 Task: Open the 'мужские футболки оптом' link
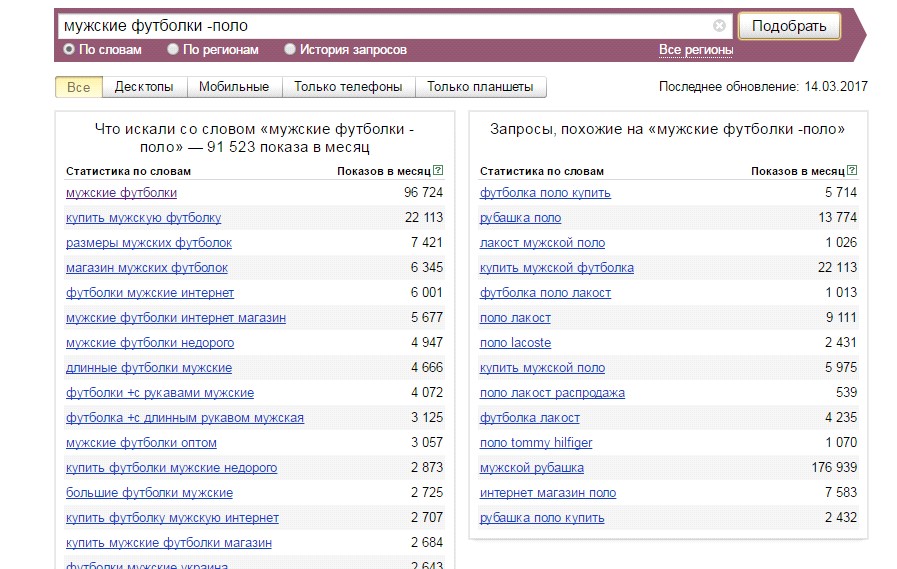pos(141,443)
